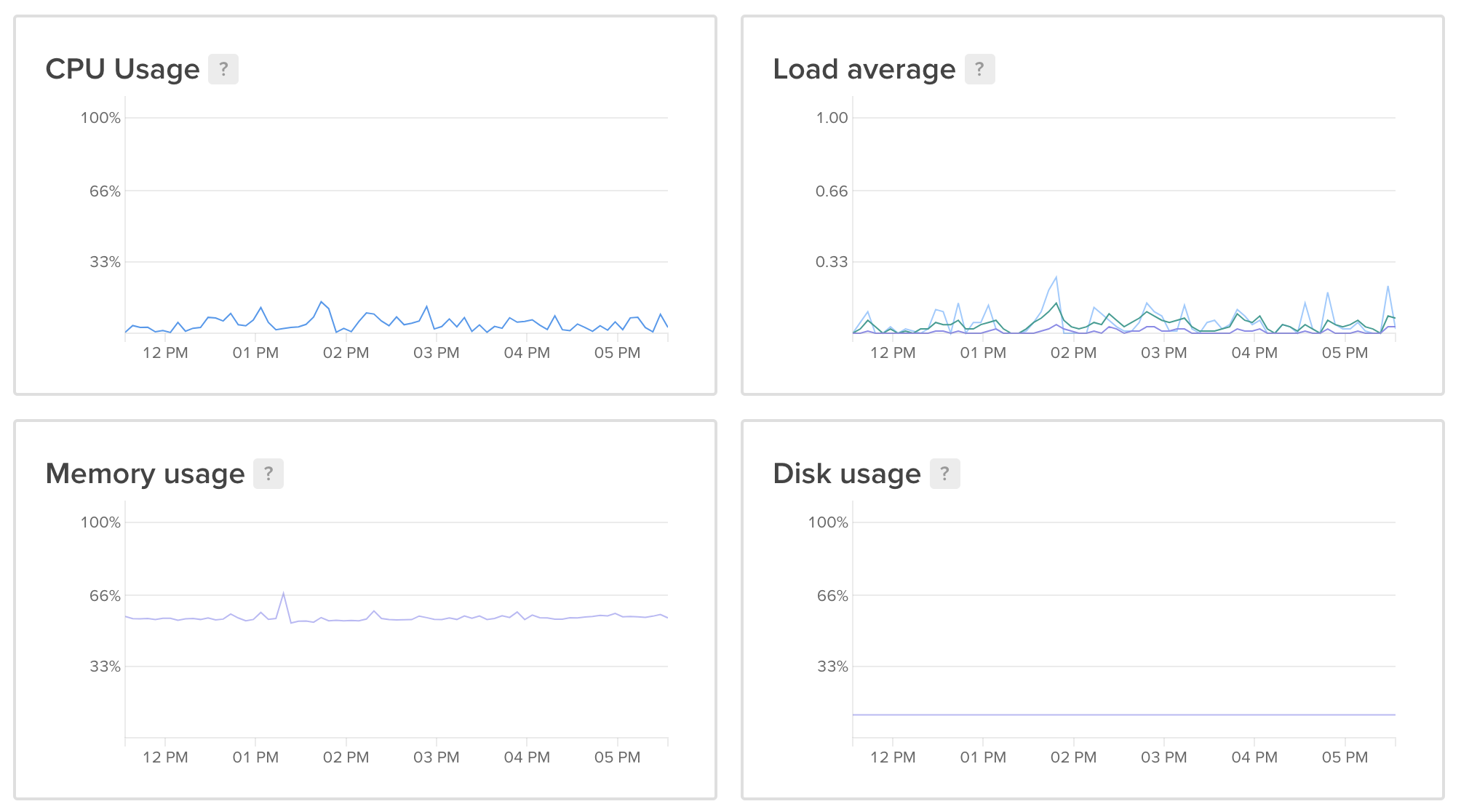Screen dimensions: 1461x812
Task: Click 12 PM label on CPU Usage chart
Action: point(165,353)
